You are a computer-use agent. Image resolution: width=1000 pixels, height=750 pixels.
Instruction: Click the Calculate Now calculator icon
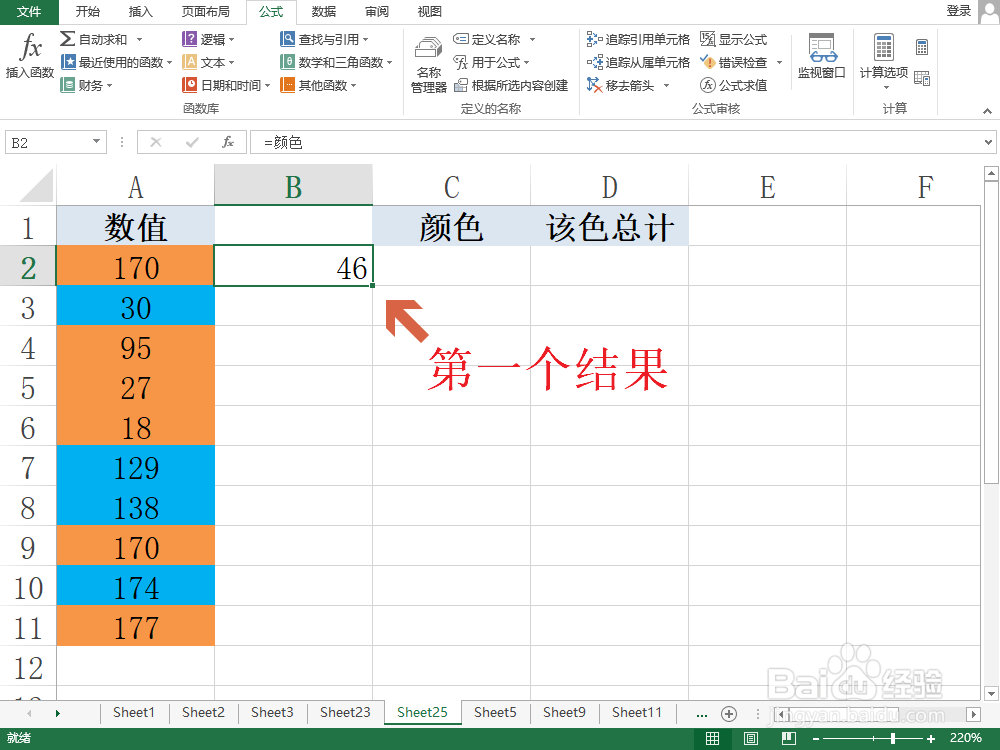point(922,47)
